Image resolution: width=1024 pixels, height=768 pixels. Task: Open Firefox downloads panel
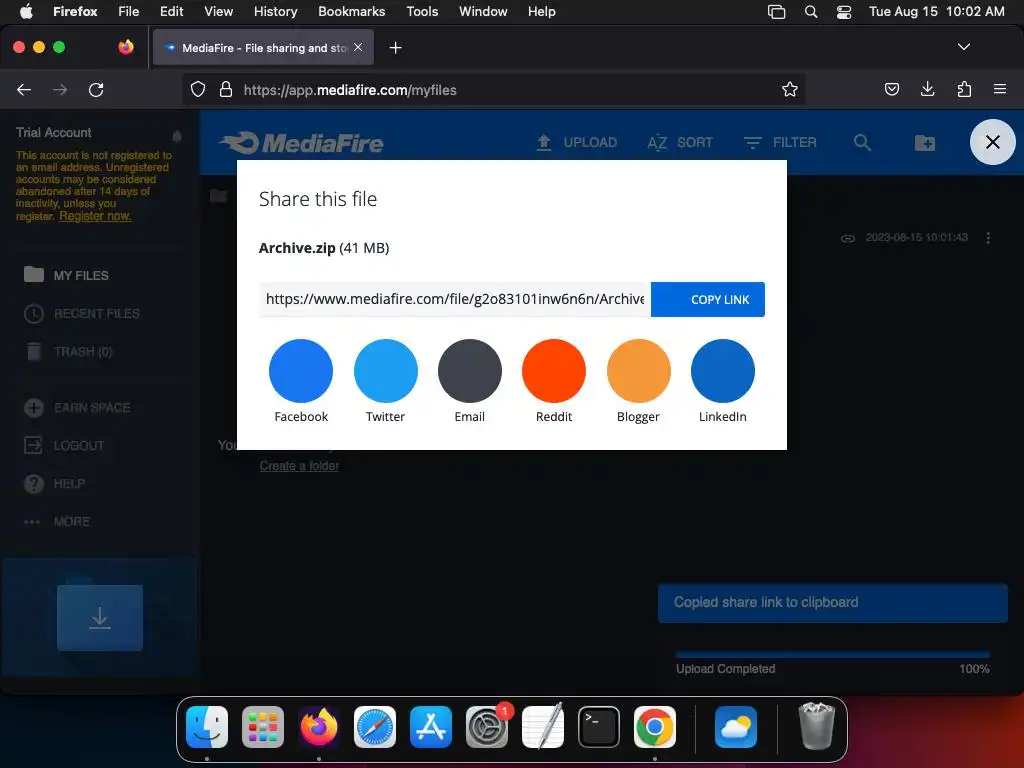click(927, 89)
